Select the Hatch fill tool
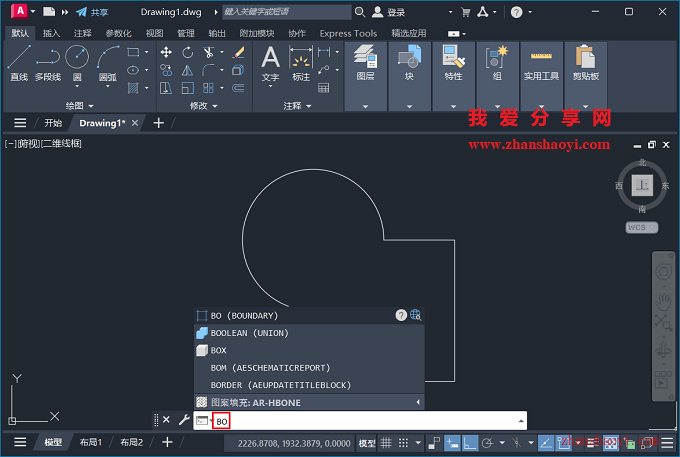Viewport: 680px width, 457px height. tap(133, 88)
